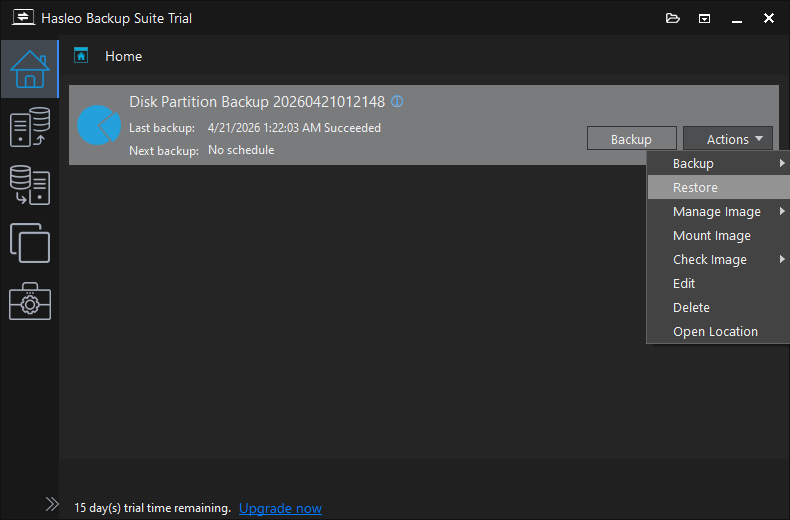
Task: Toggle the Actions dropdown button
Action: click(728, 139)
